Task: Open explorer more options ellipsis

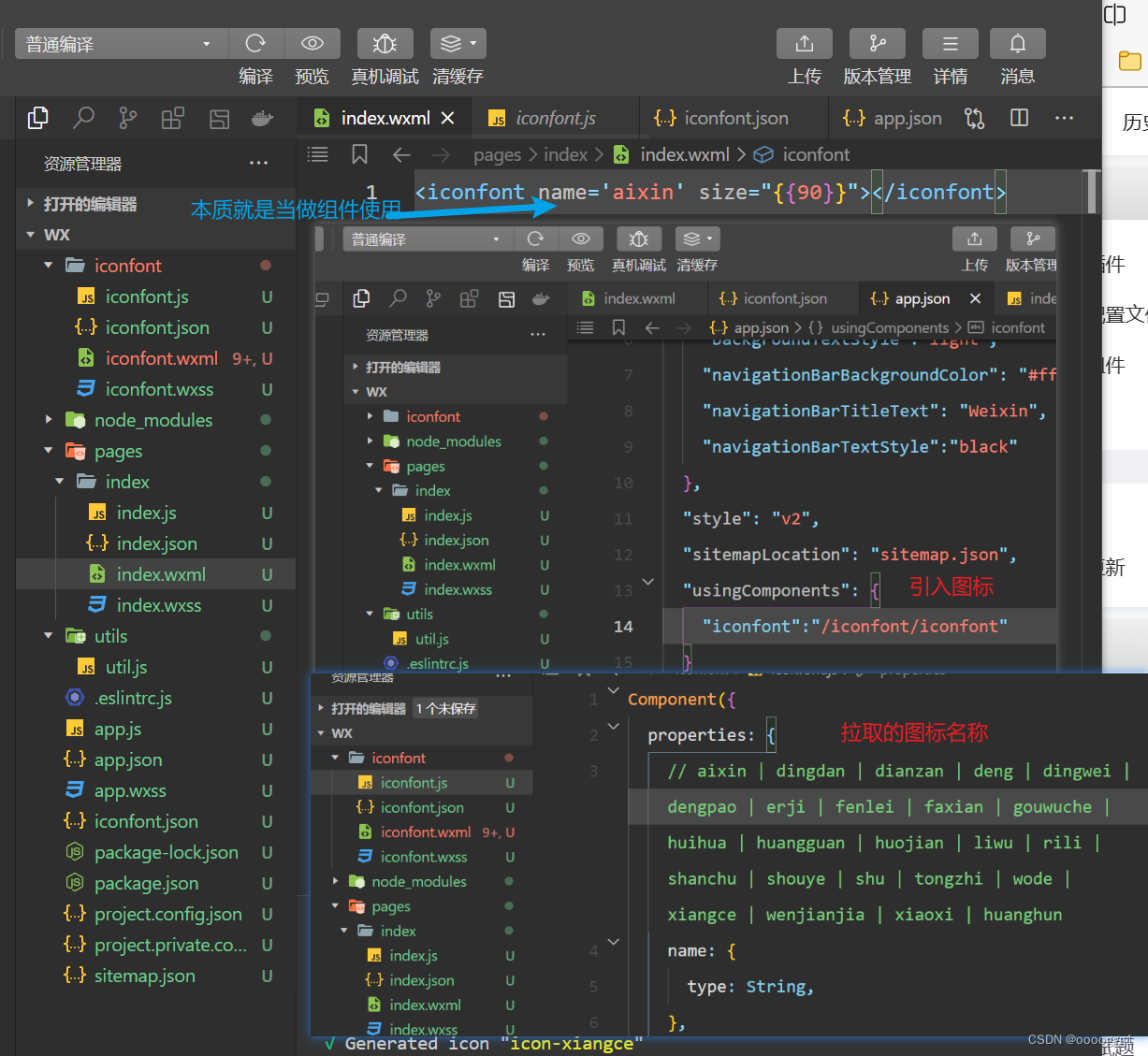Action: 259,164
